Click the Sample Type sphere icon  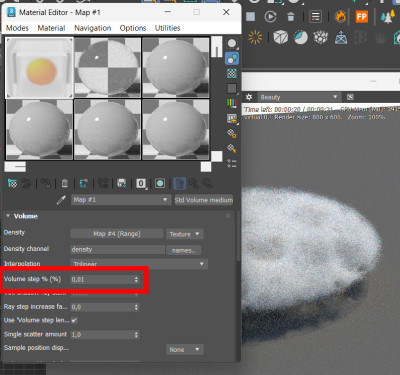pyautogui.click(x=232, y=43)
